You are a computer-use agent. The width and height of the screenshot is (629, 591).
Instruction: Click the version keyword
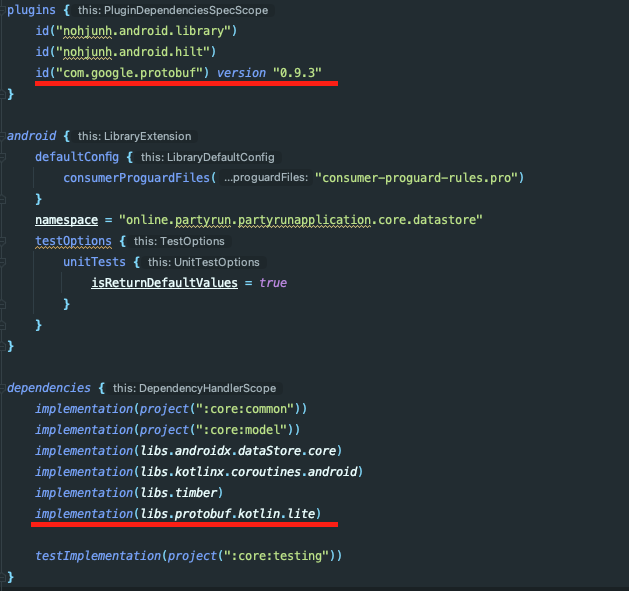[241, 73]
